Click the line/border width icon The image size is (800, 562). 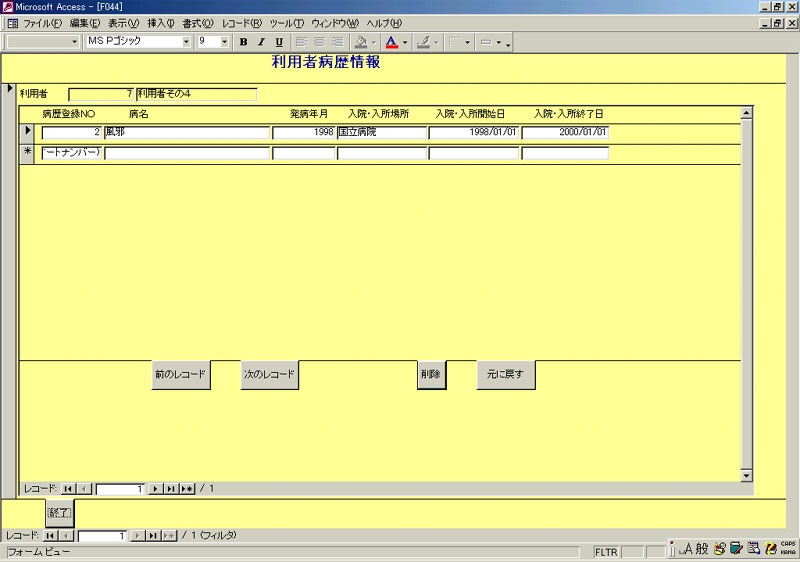454,42
